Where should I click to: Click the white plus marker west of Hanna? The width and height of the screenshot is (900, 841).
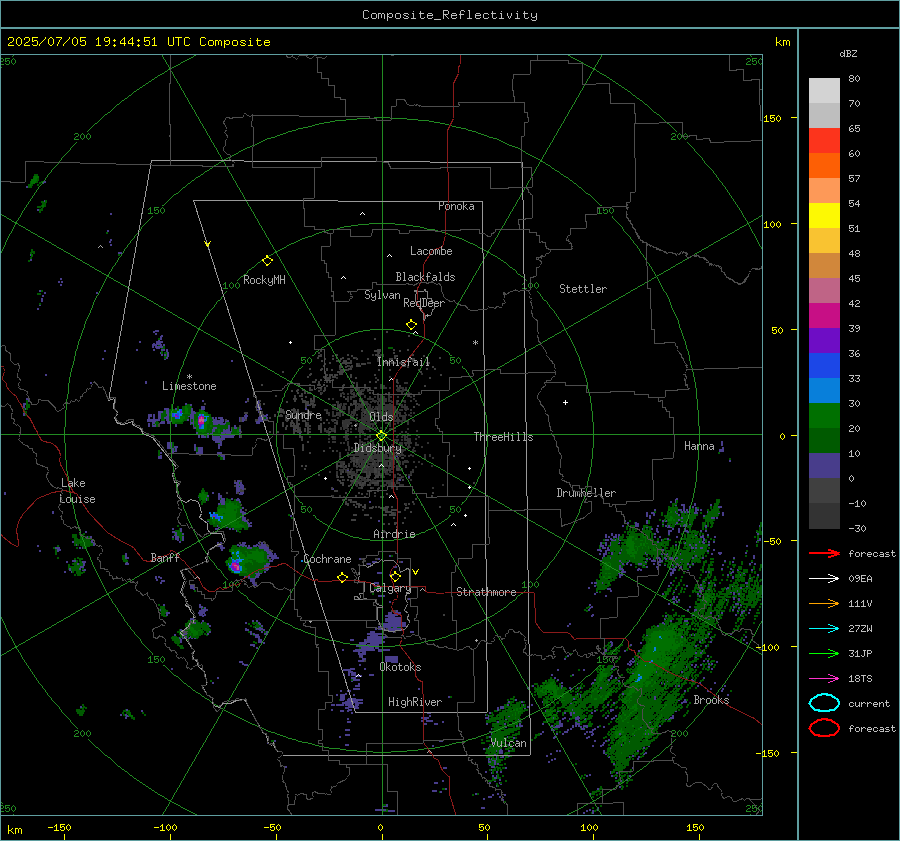point(565,402)
